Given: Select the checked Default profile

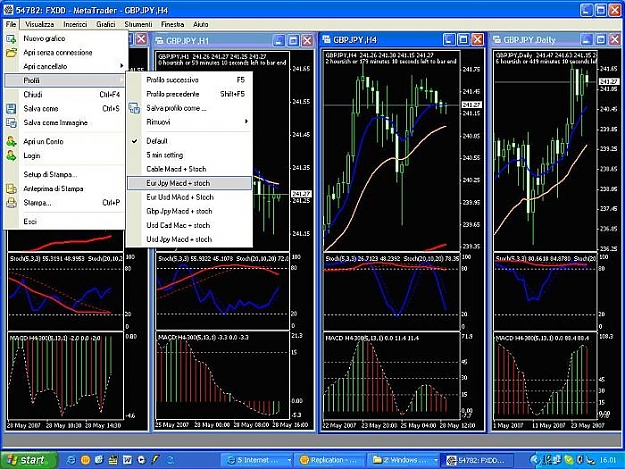Looking at the screenshot, I should (x=189, y=141).
